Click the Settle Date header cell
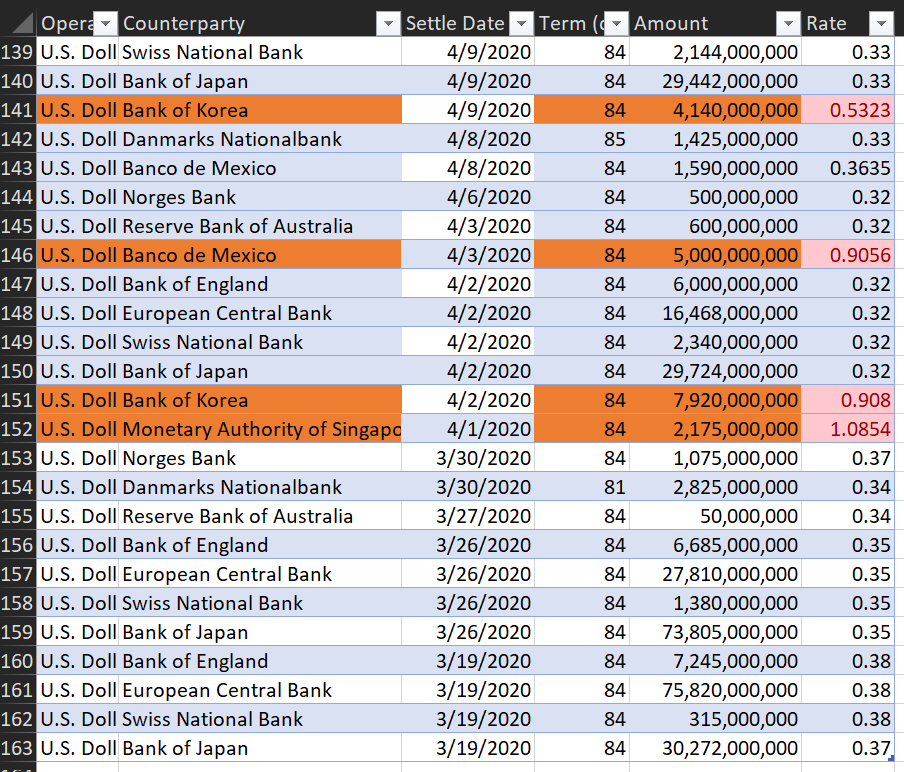The width and height of the screenshot is (904, 772). (468, 24)
